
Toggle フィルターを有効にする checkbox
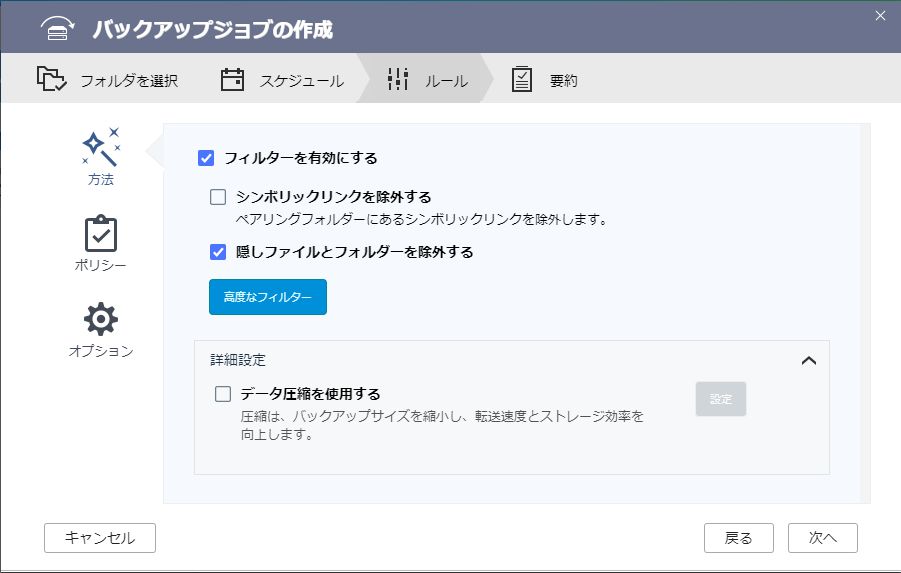pyautogui.click(x=206, y=158)
